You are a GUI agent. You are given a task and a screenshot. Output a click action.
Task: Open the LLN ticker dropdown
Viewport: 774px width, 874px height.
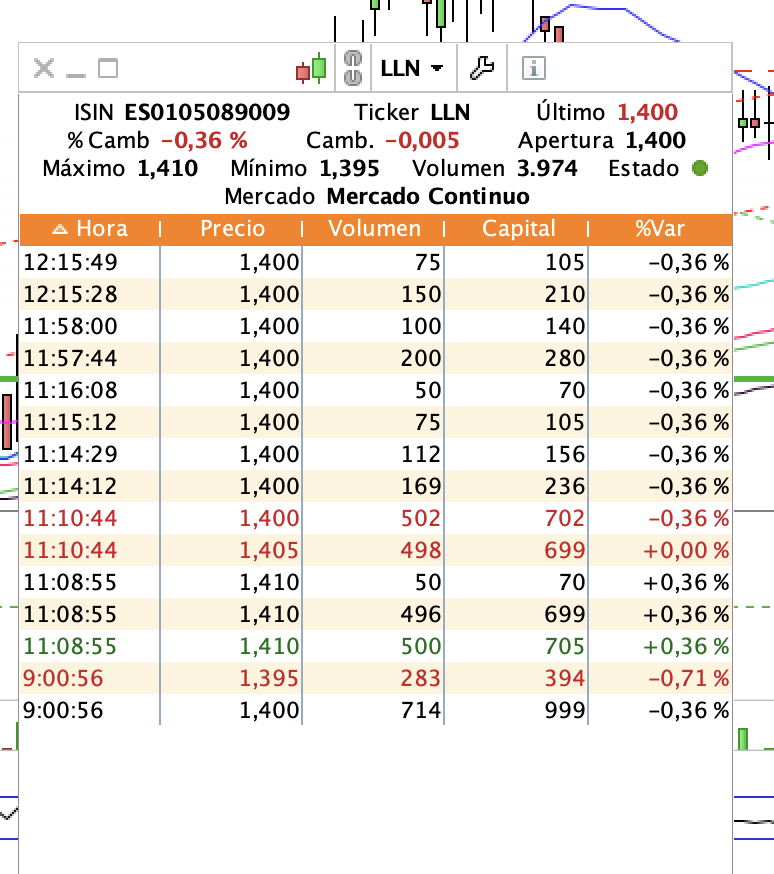[x=412, y=69]
